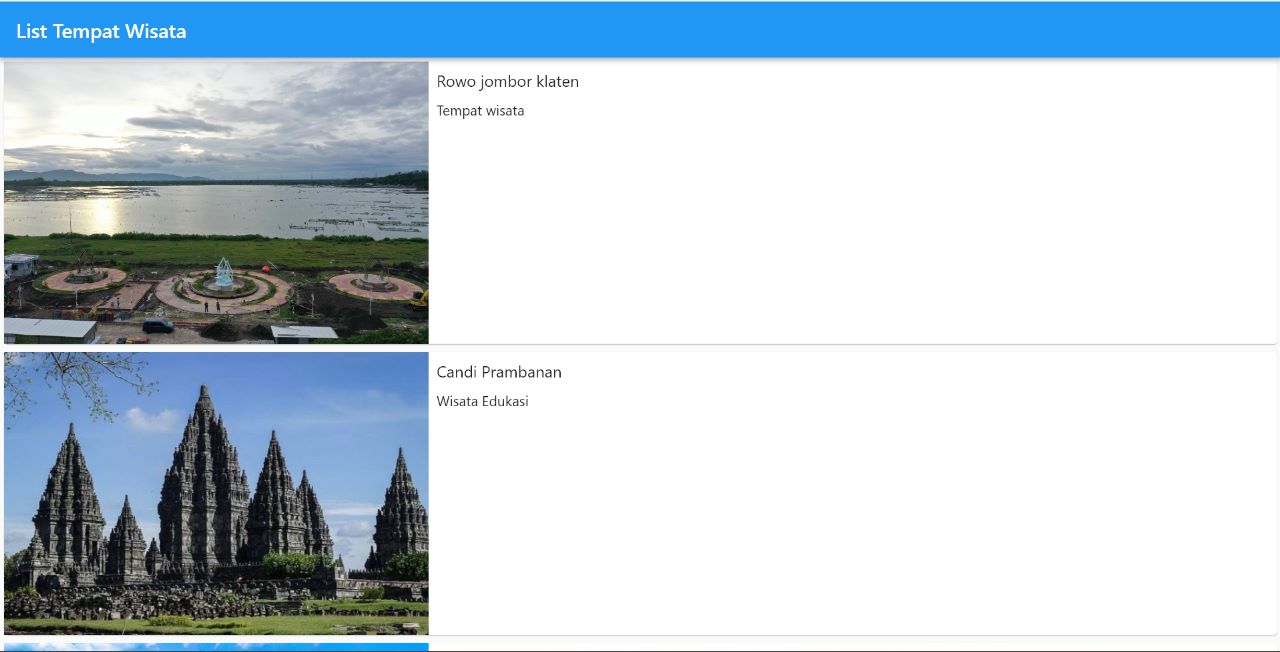
Task: Click the third card's thumbnail at the bottom
Action: [x=215, y=647]
